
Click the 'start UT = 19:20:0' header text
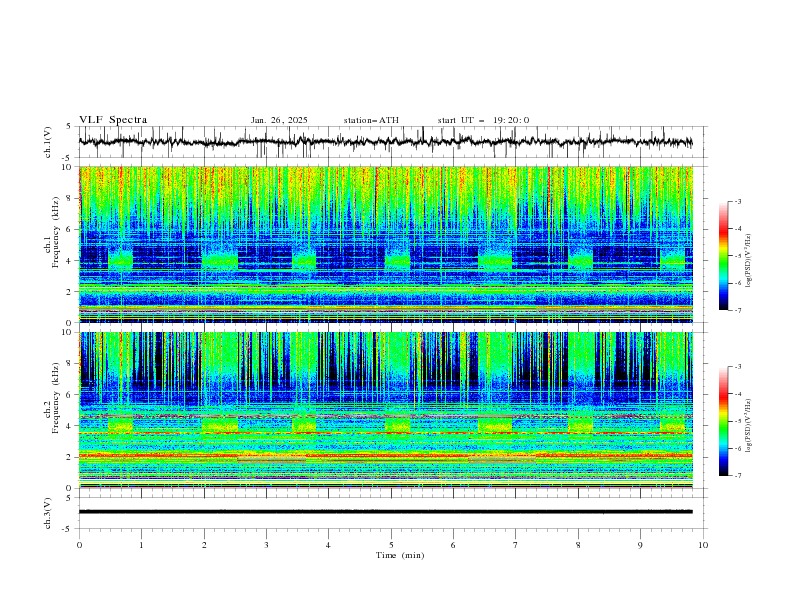point(483,120)
